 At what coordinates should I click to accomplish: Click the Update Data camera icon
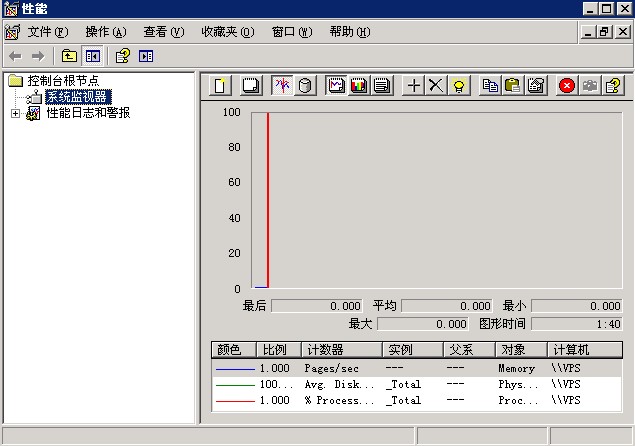590,85
